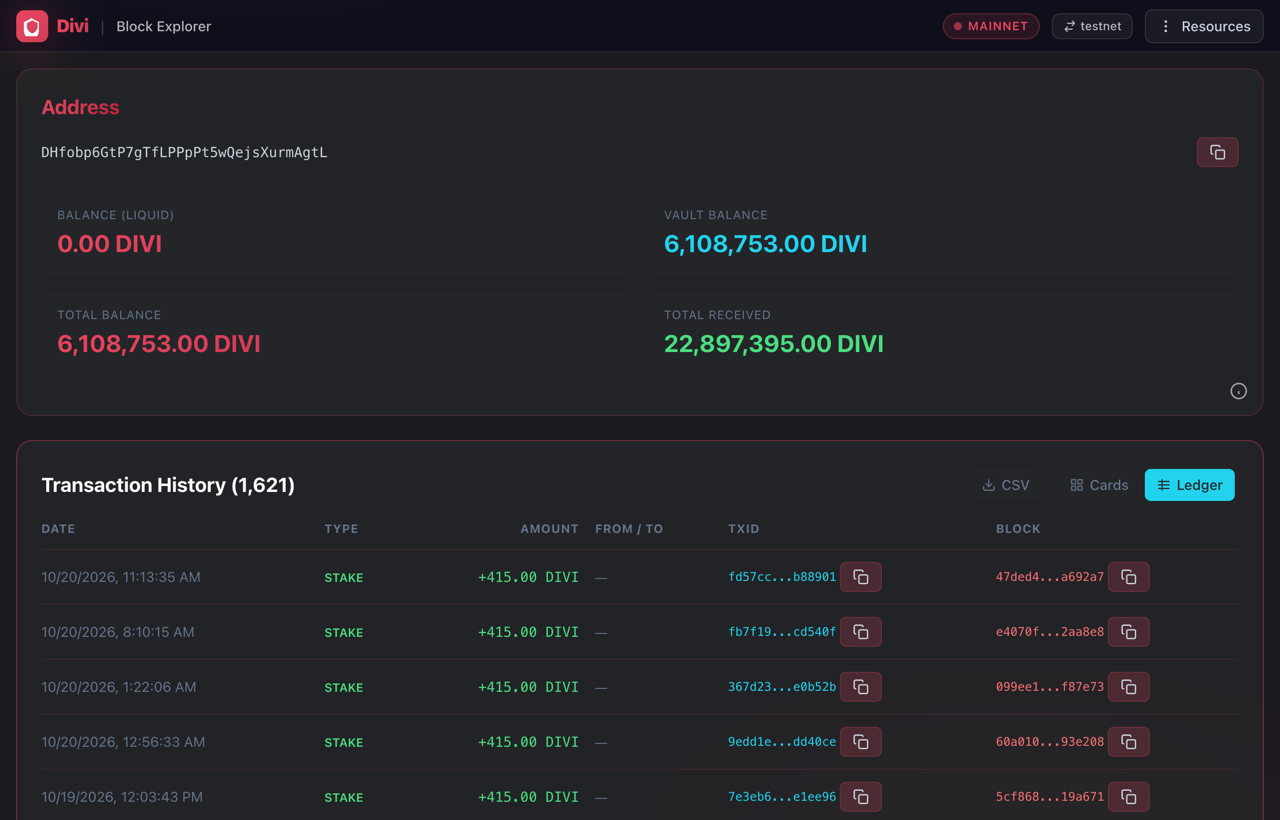Copy block hash 099ee1...f87e73
1280x820 pixels.
(1128, 687)
